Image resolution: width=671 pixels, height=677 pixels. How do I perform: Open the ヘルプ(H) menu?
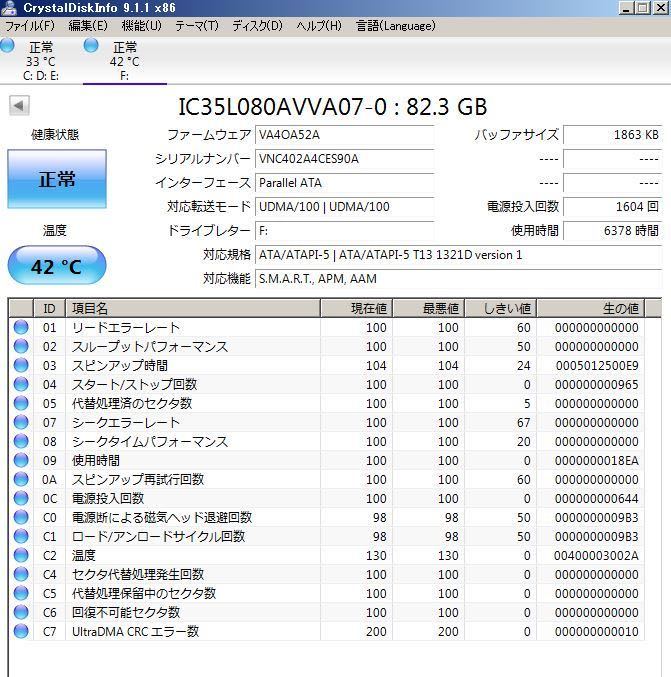click(319, 26)
